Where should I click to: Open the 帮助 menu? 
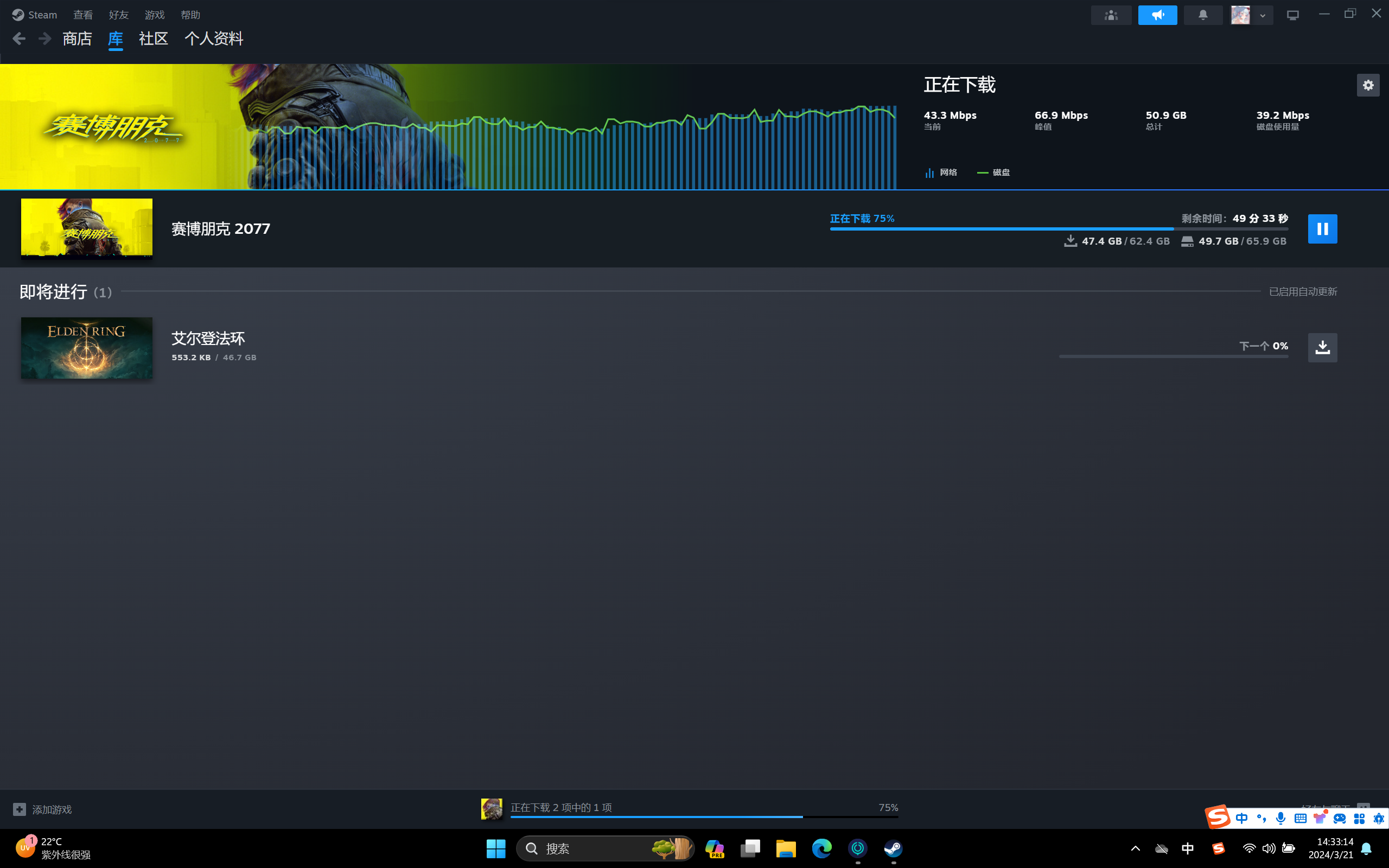click(190, 15)
